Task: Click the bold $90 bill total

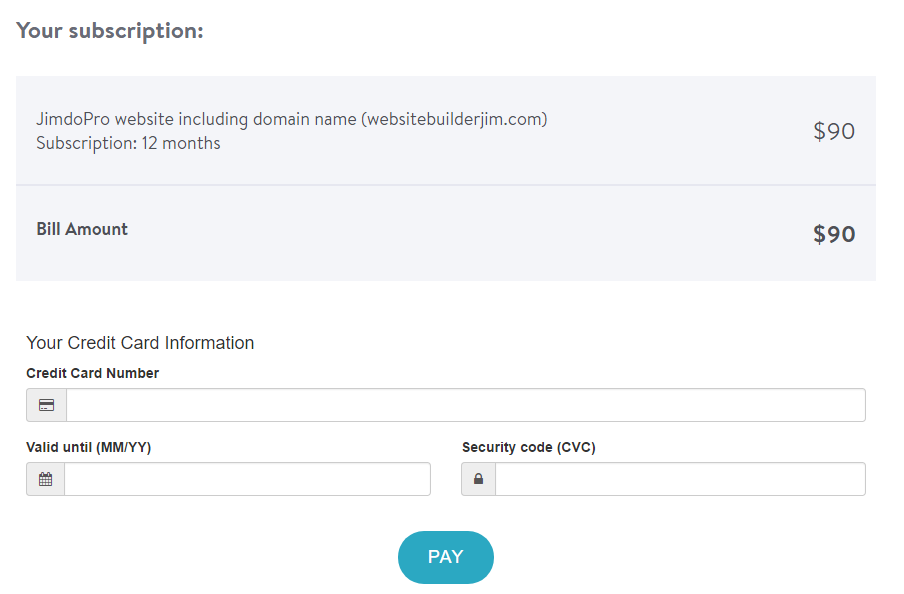Action: [834, 234]
